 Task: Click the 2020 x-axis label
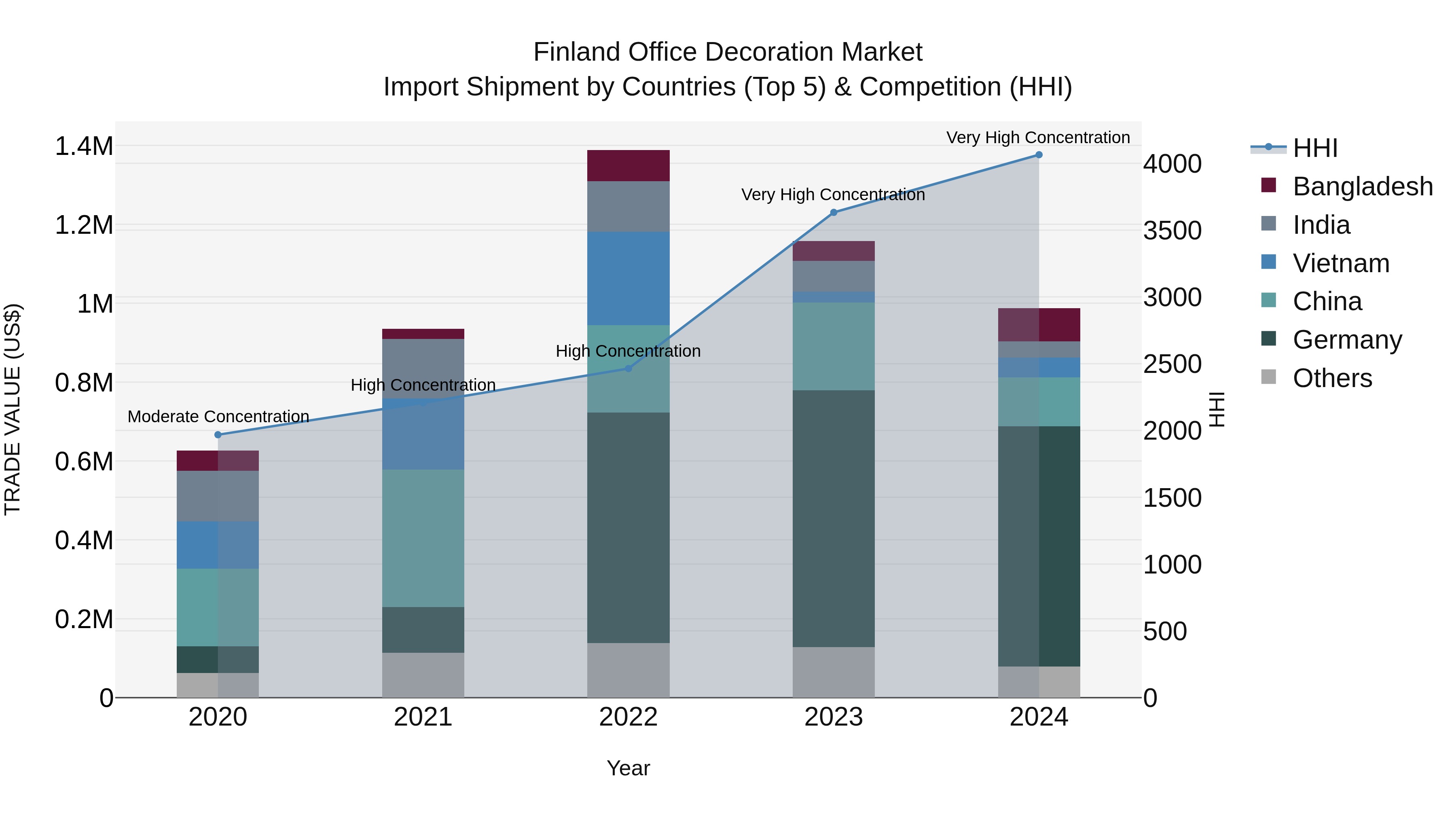(218, 717)
